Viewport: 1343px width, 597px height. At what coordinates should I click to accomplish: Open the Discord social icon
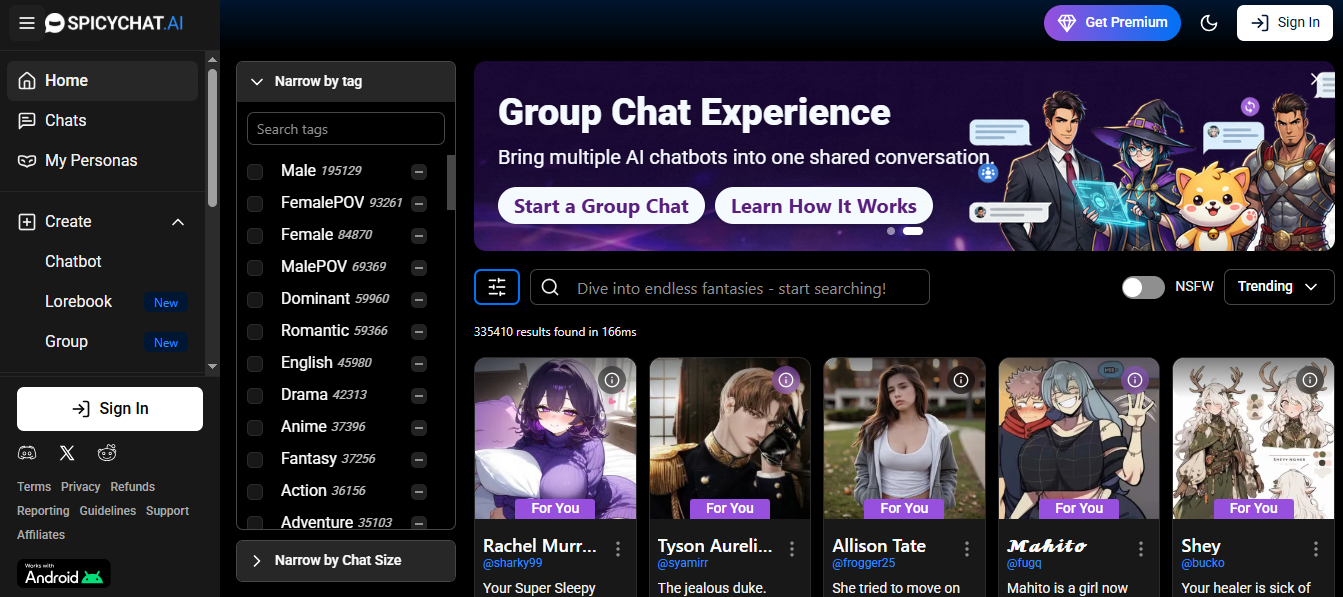(x=27, y=453)
